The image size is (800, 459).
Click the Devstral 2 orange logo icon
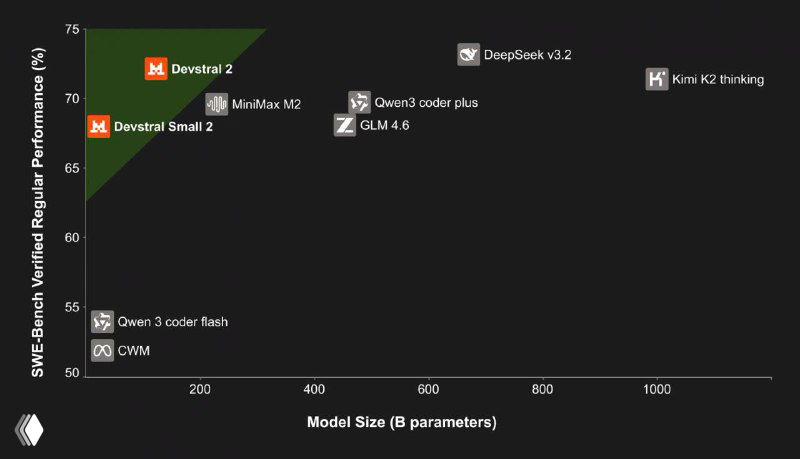pyautogui.click(x=156, y=69)
